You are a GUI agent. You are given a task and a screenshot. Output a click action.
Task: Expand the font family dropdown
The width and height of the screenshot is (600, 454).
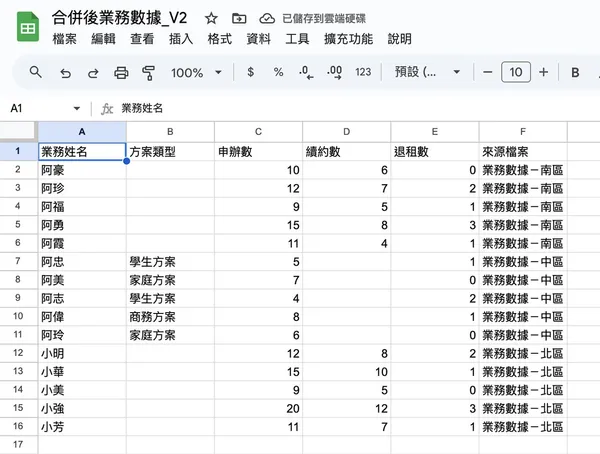click(x=427, y=72)
